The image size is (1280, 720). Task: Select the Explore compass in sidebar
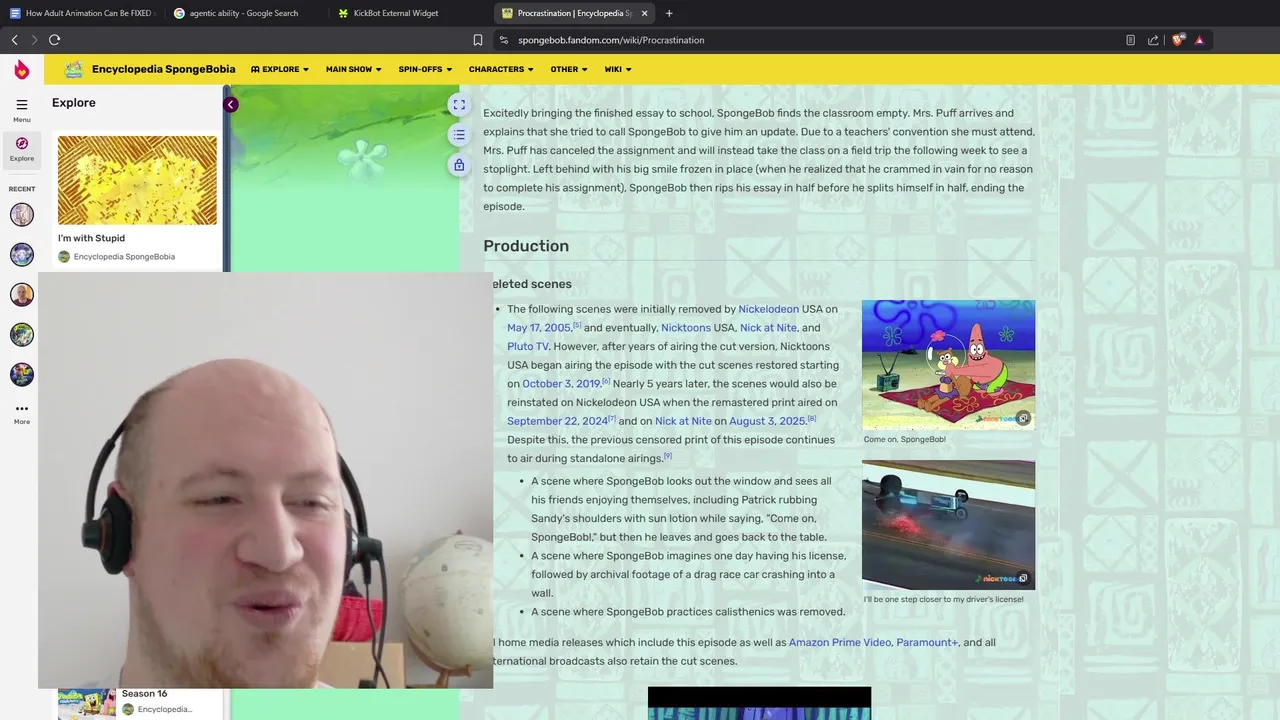22,144
